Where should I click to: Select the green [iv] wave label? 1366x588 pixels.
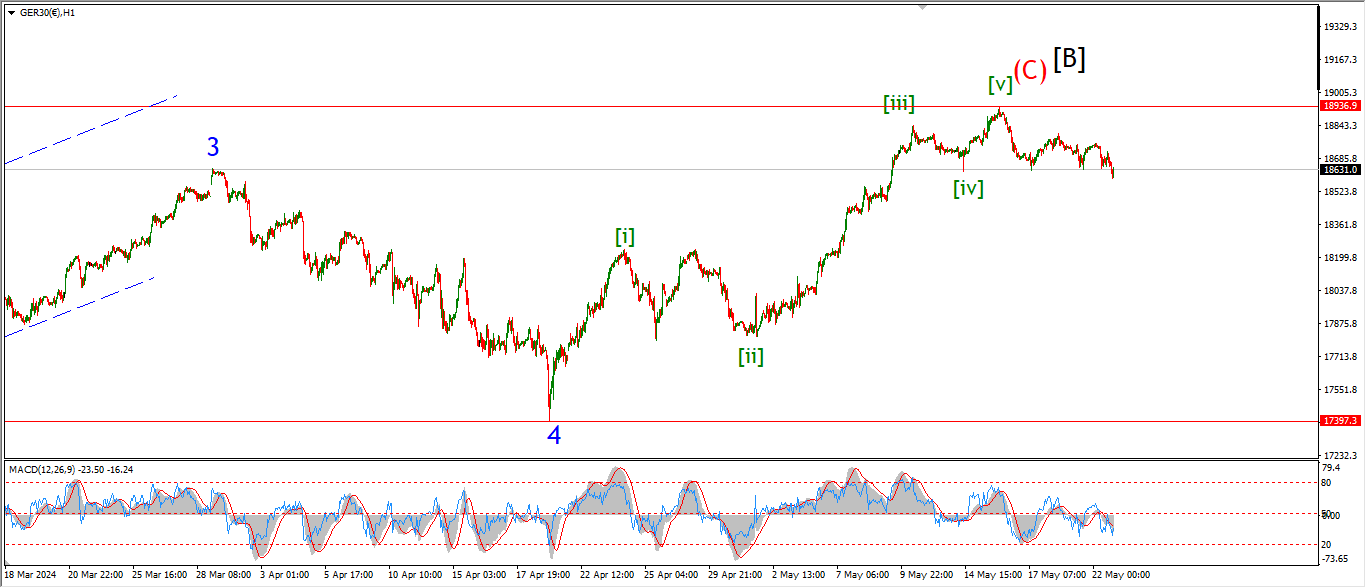[968, 188]
